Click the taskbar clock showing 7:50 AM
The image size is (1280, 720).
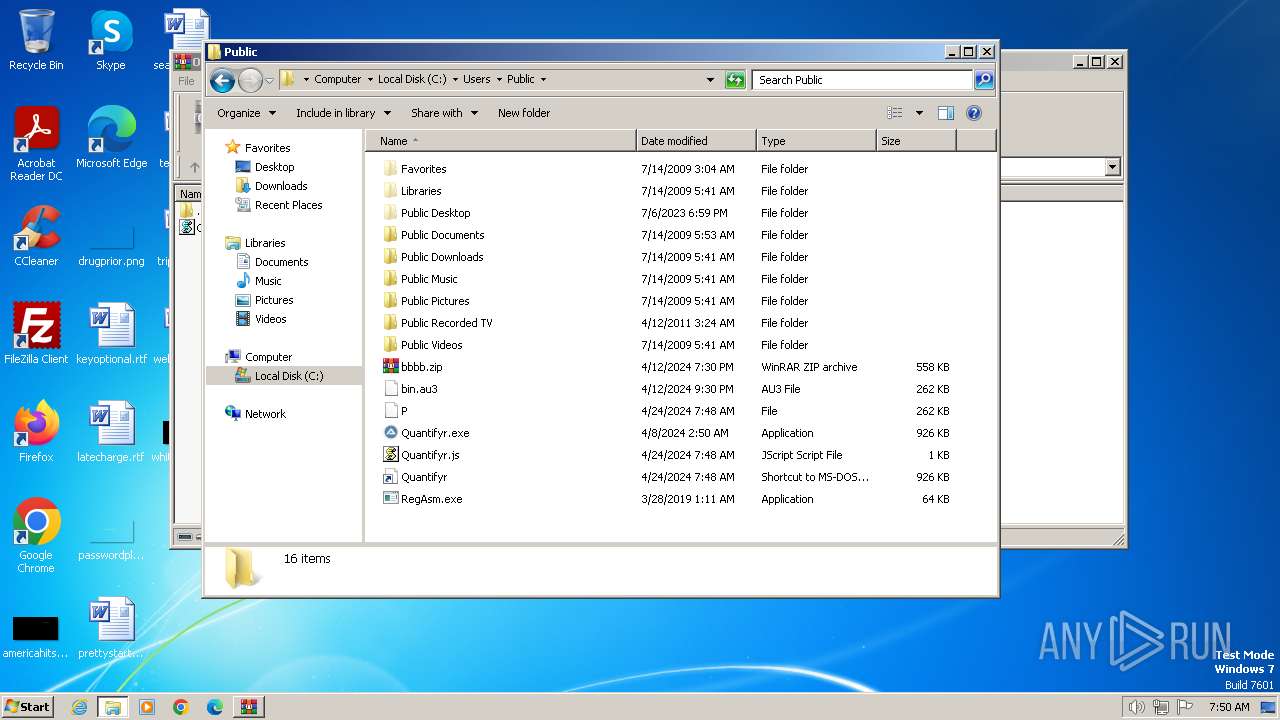(1229, 707)
